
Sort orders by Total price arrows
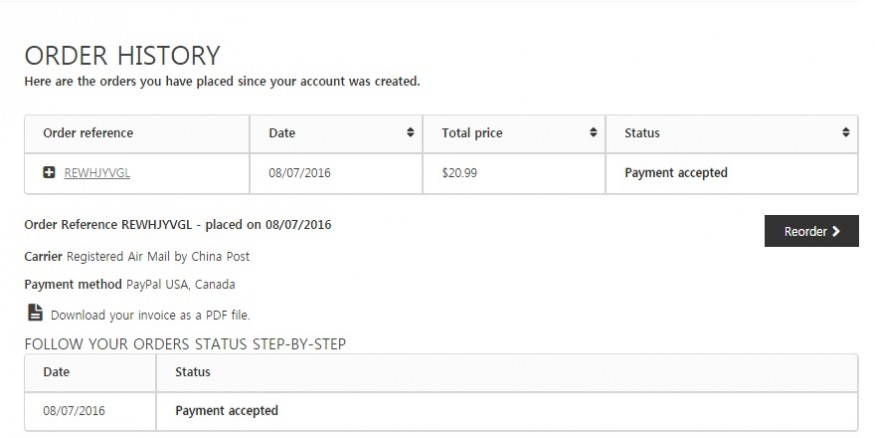pyautogui.click(x=593, y=132)
